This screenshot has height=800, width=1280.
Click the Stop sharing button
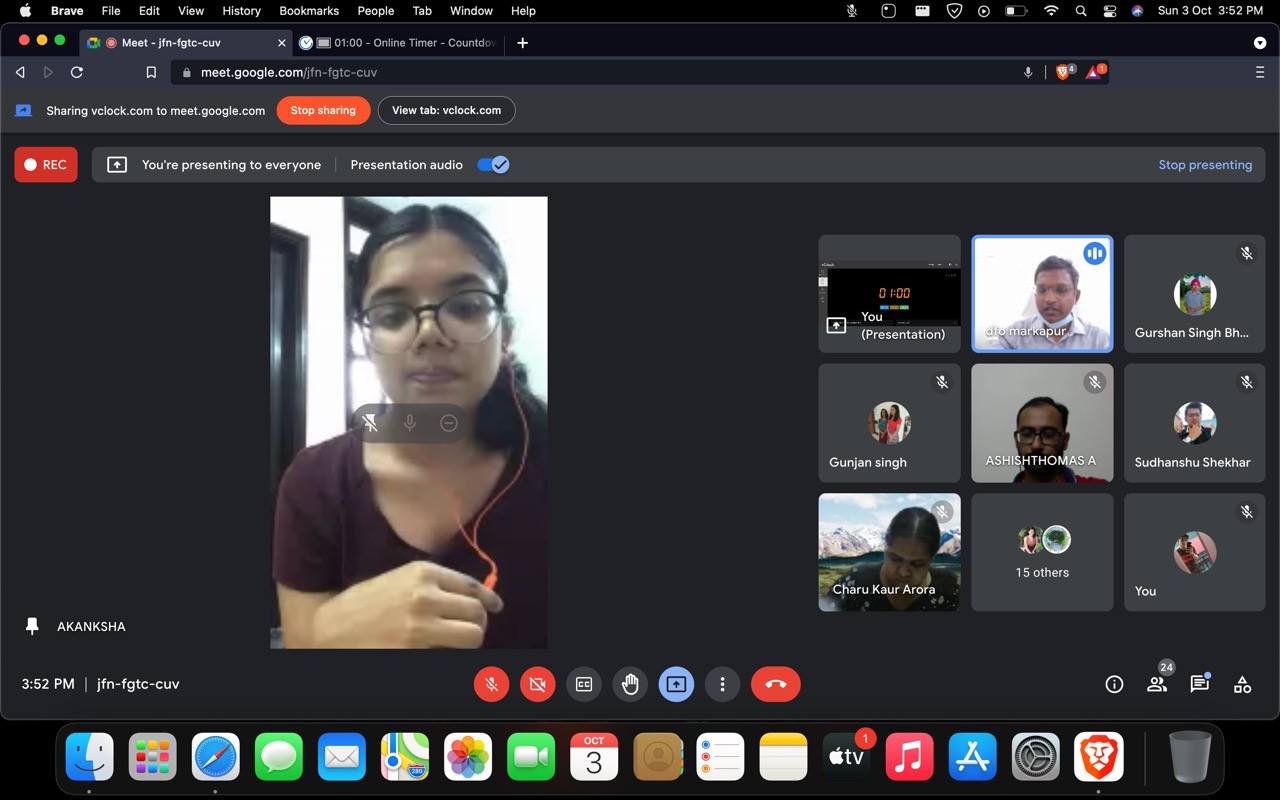tap(323, 110)
